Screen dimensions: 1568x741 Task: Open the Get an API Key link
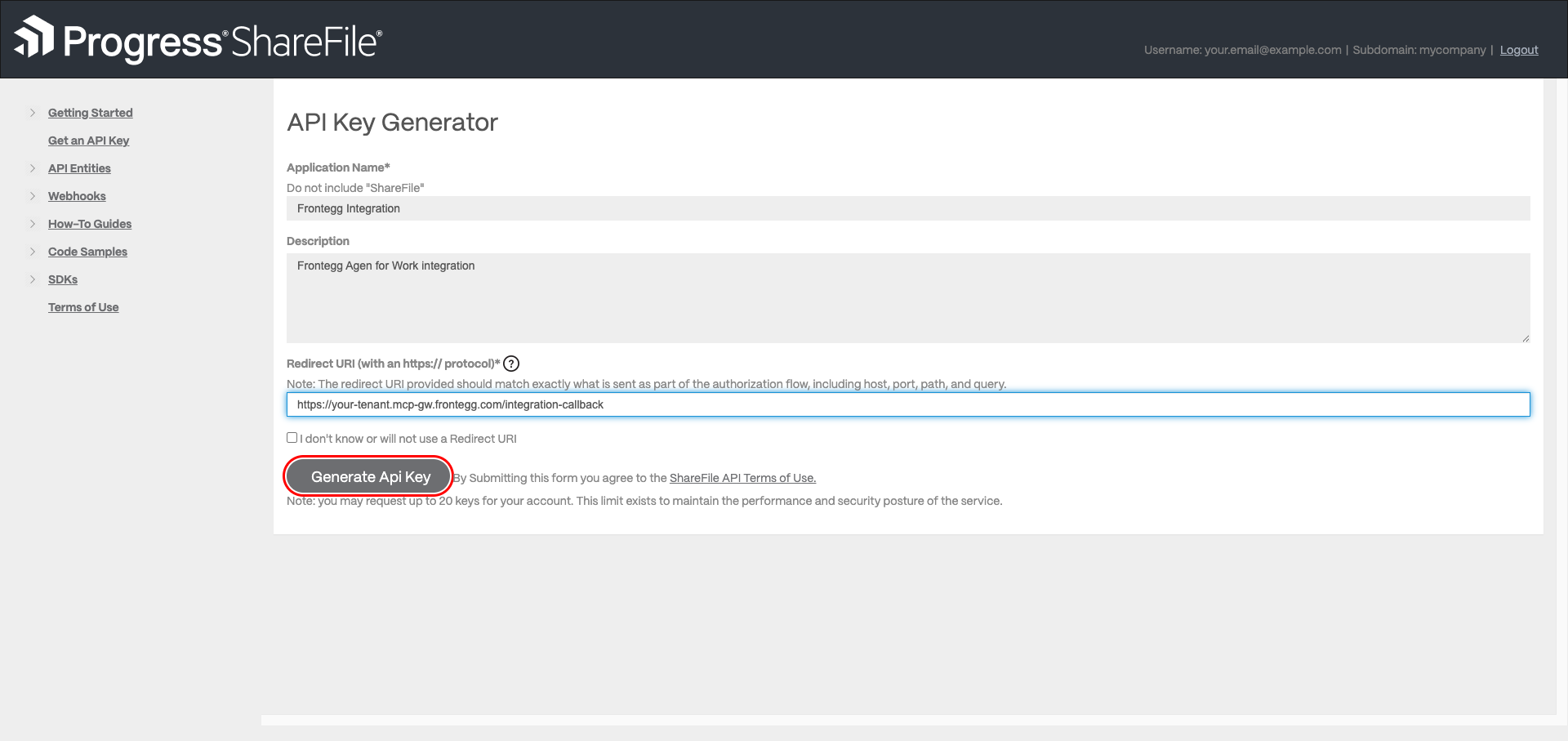click(x=88, y=141)
